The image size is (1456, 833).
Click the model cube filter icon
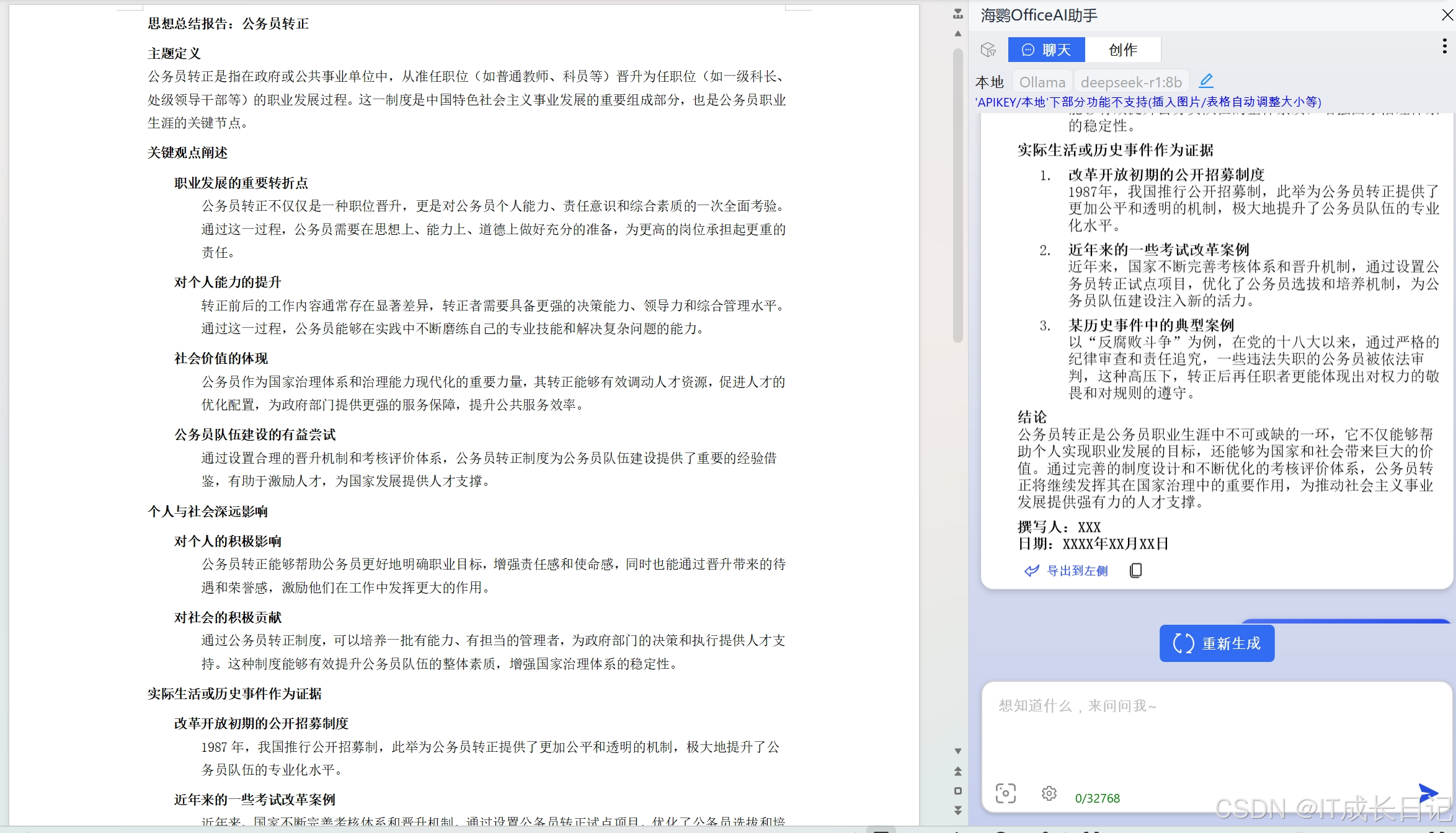(988, 50)
